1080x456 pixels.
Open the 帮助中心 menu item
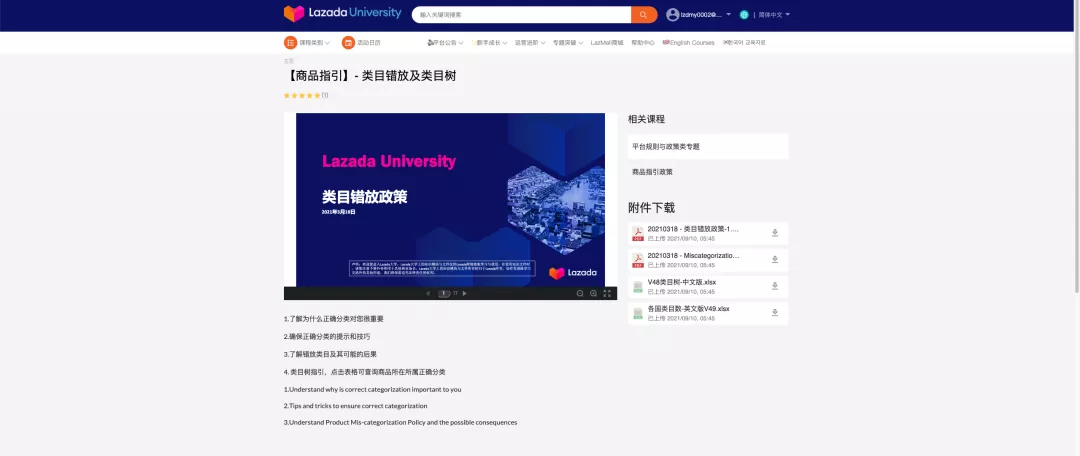click(x=643, y=43)
